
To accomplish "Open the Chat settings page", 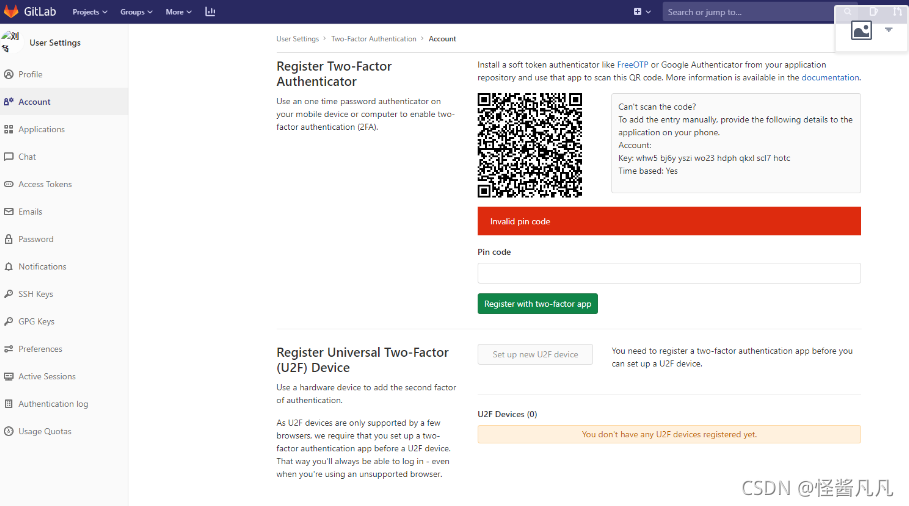I will [x=27, y=156].
